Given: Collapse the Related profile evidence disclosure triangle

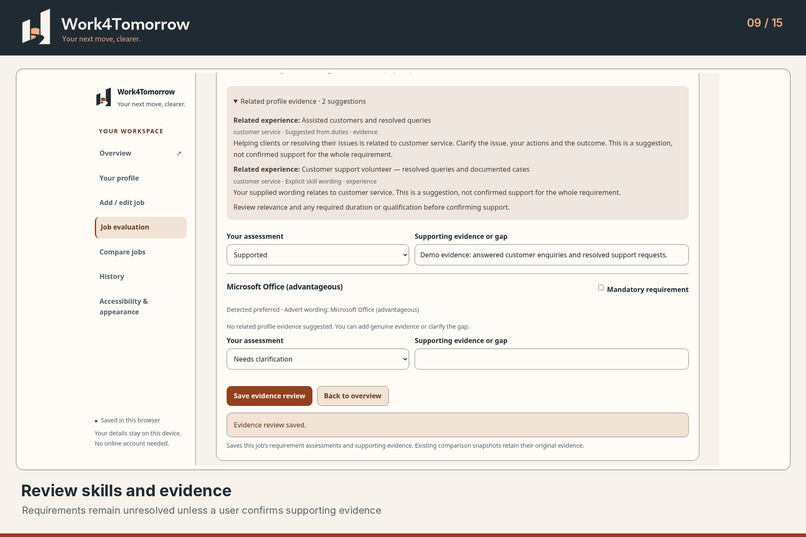Looking at the screenshot, I should pos(235,101).
